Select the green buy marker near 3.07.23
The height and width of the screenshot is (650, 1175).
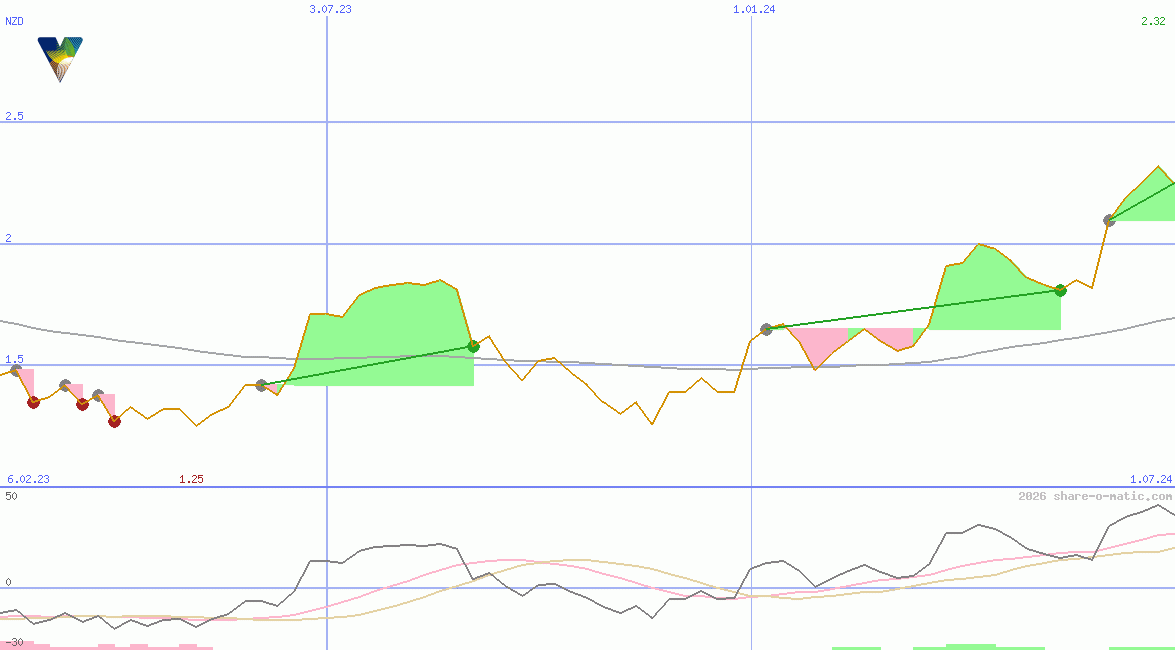[472, 346]
